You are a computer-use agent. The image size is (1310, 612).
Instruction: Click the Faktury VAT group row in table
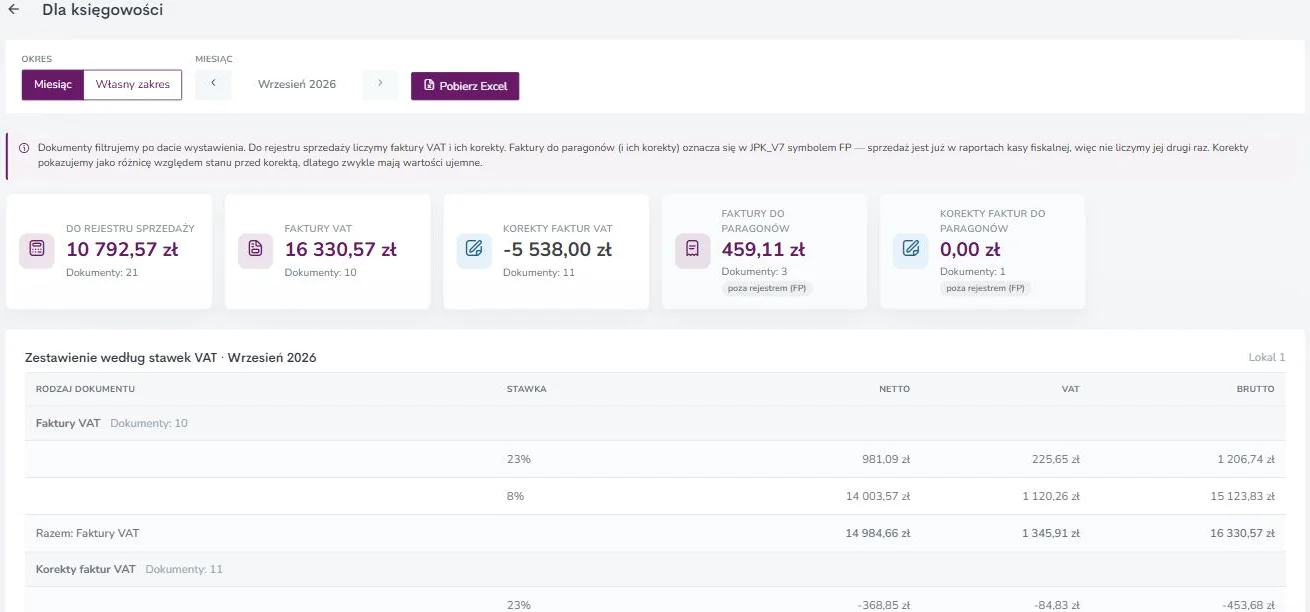655,423
